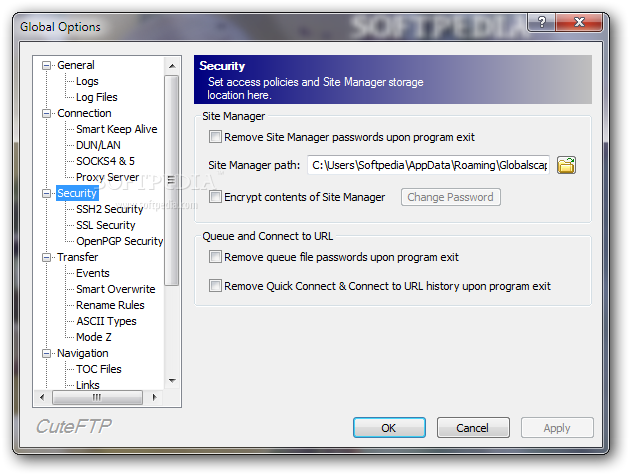Browse for Site Manager path folder
Viewport: 630px width, 475px height.
tap(566, 165)
